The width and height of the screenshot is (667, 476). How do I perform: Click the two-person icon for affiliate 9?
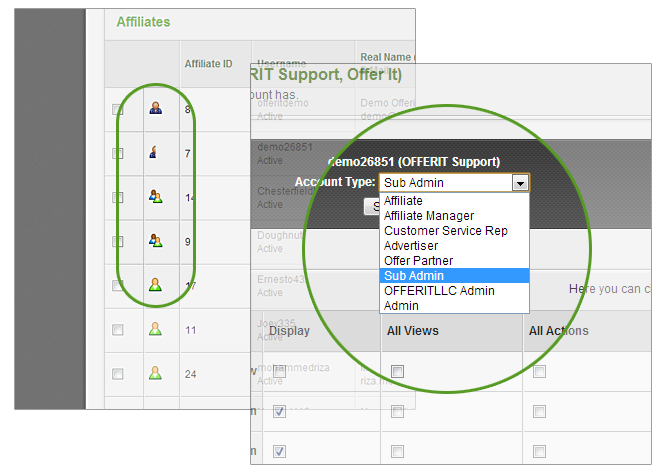pos(155,240)
